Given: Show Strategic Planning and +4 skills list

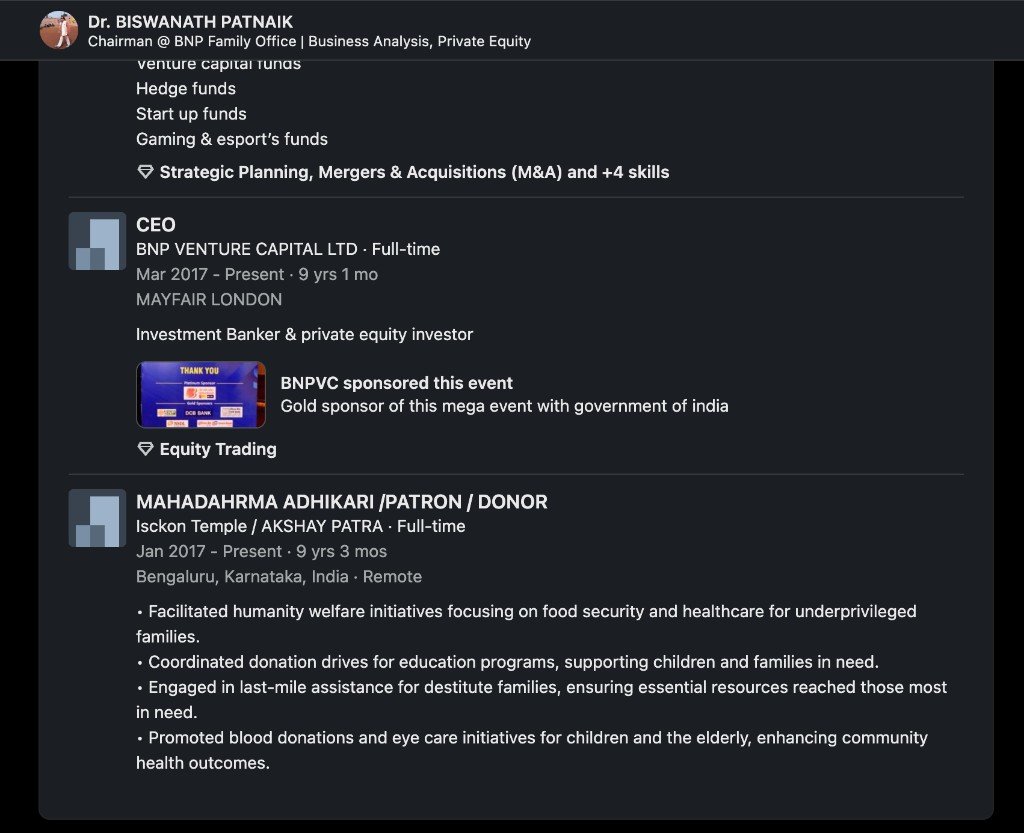Looking at the screenshot, I should pos(414,172).
